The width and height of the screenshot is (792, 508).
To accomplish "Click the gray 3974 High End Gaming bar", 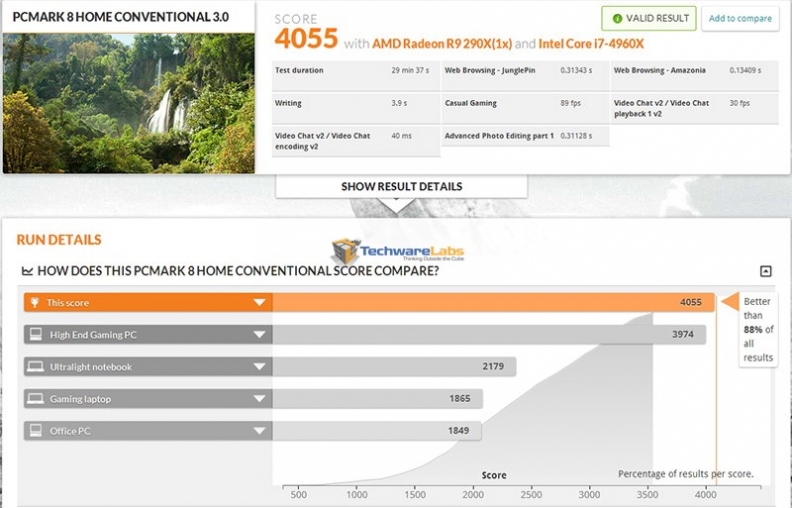I will pyautogui.click(x=489, y=334).
